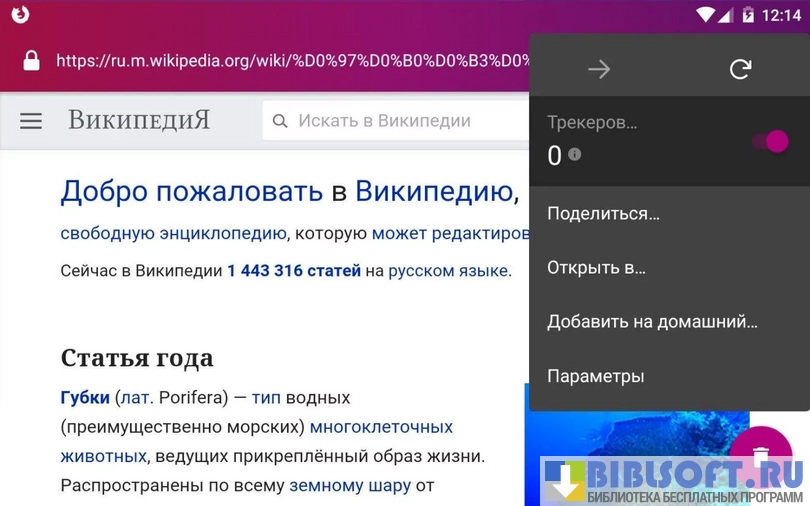Click the свободную энциклопедию link

tap(173, 233)
